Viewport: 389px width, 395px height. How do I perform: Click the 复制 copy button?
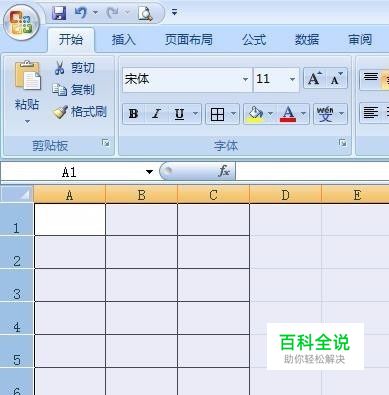click(74, 90)
